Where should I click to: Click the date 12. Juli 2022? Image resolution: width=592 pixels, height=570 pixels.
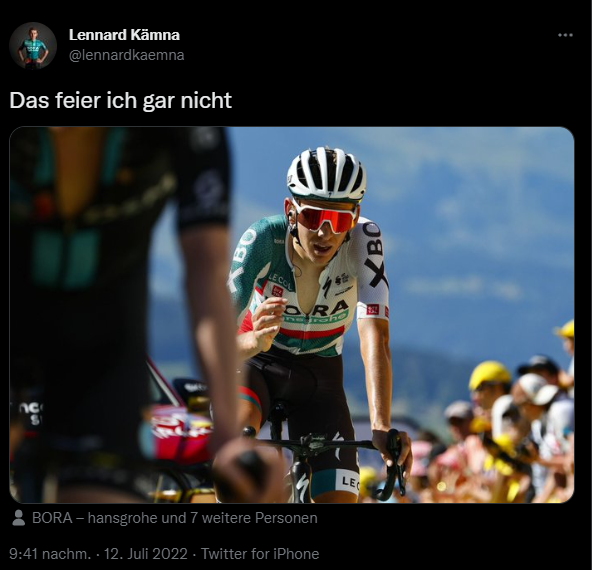coord(146,554)
